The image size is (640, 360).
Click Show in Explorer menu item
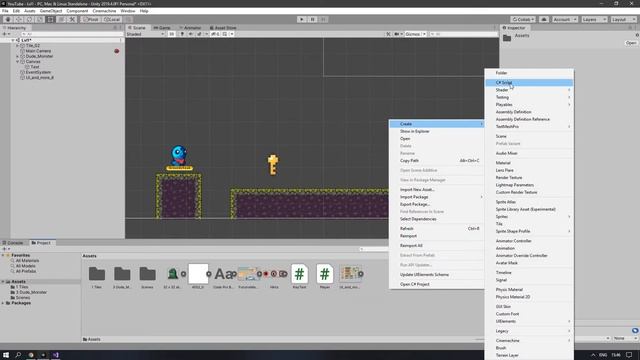(x=437, y=131)
